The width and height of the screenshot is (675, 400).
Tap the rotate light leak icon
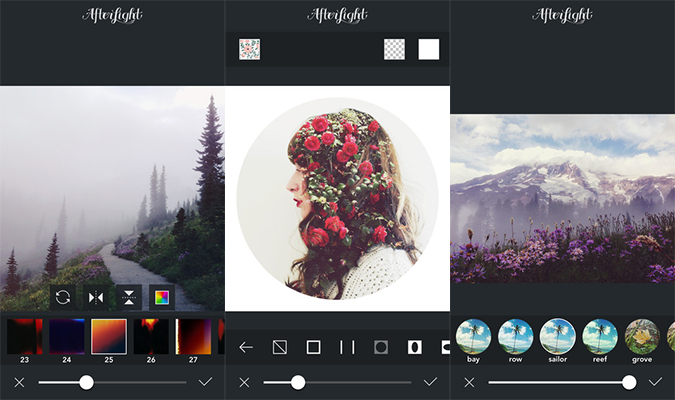pos(63,297)
